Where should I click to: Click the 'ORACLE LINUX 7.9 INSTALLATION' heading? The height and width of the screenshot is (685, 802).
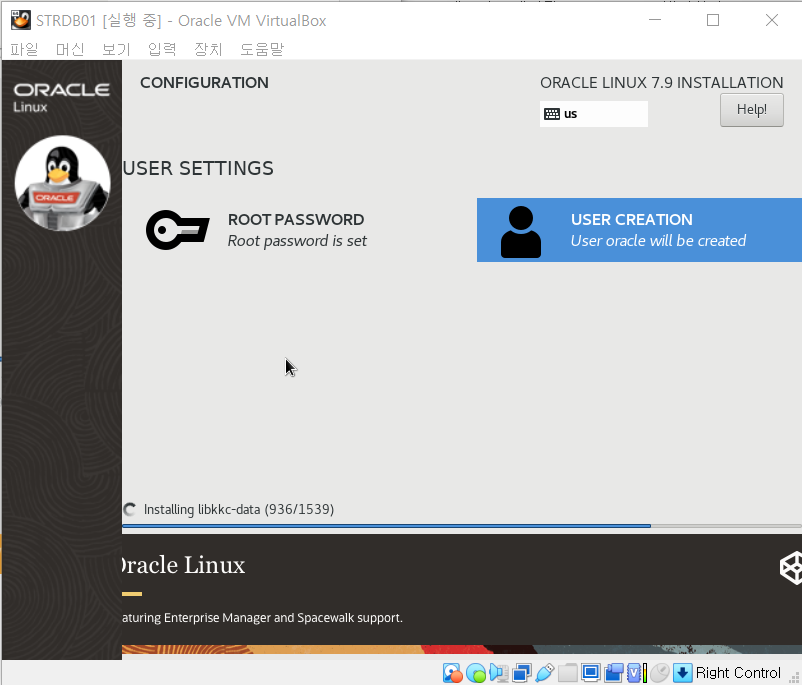(661, 83)
